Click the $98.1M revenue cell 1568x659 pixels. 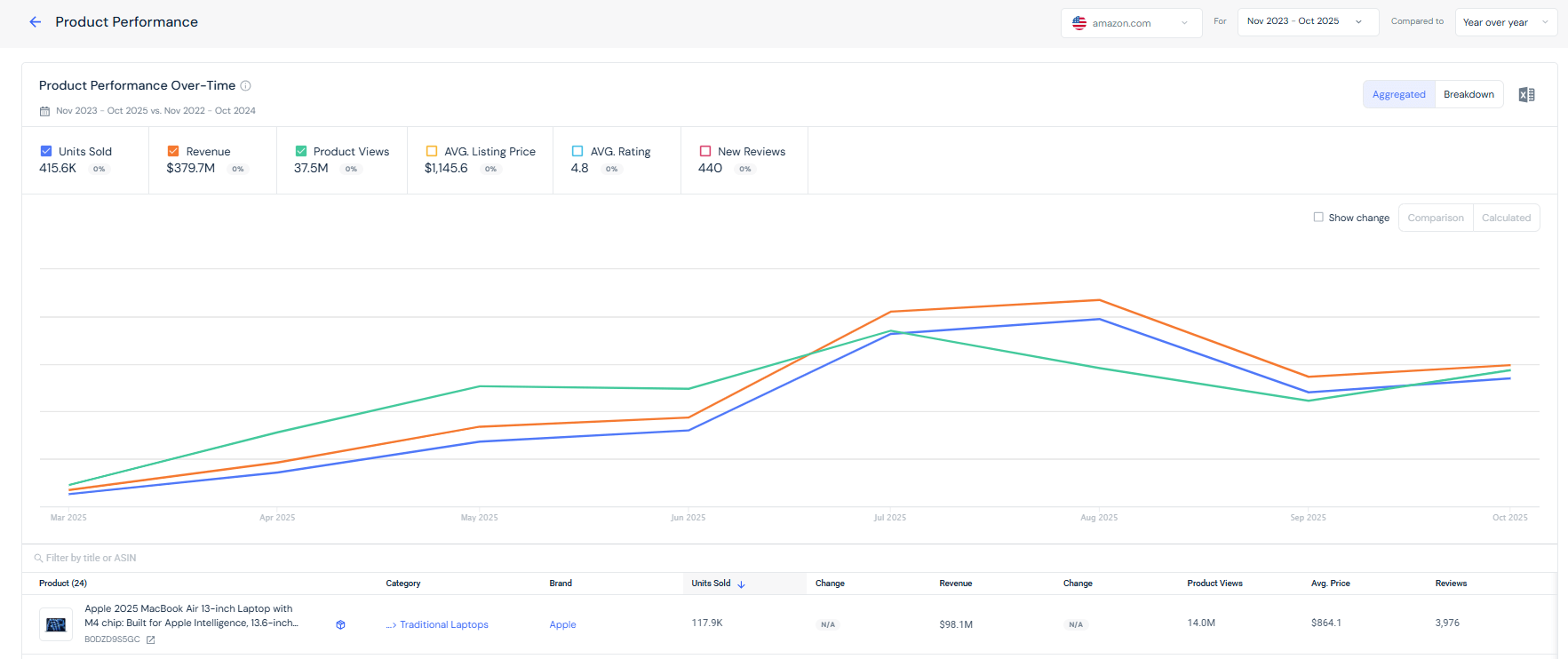(x=956, y=625)
